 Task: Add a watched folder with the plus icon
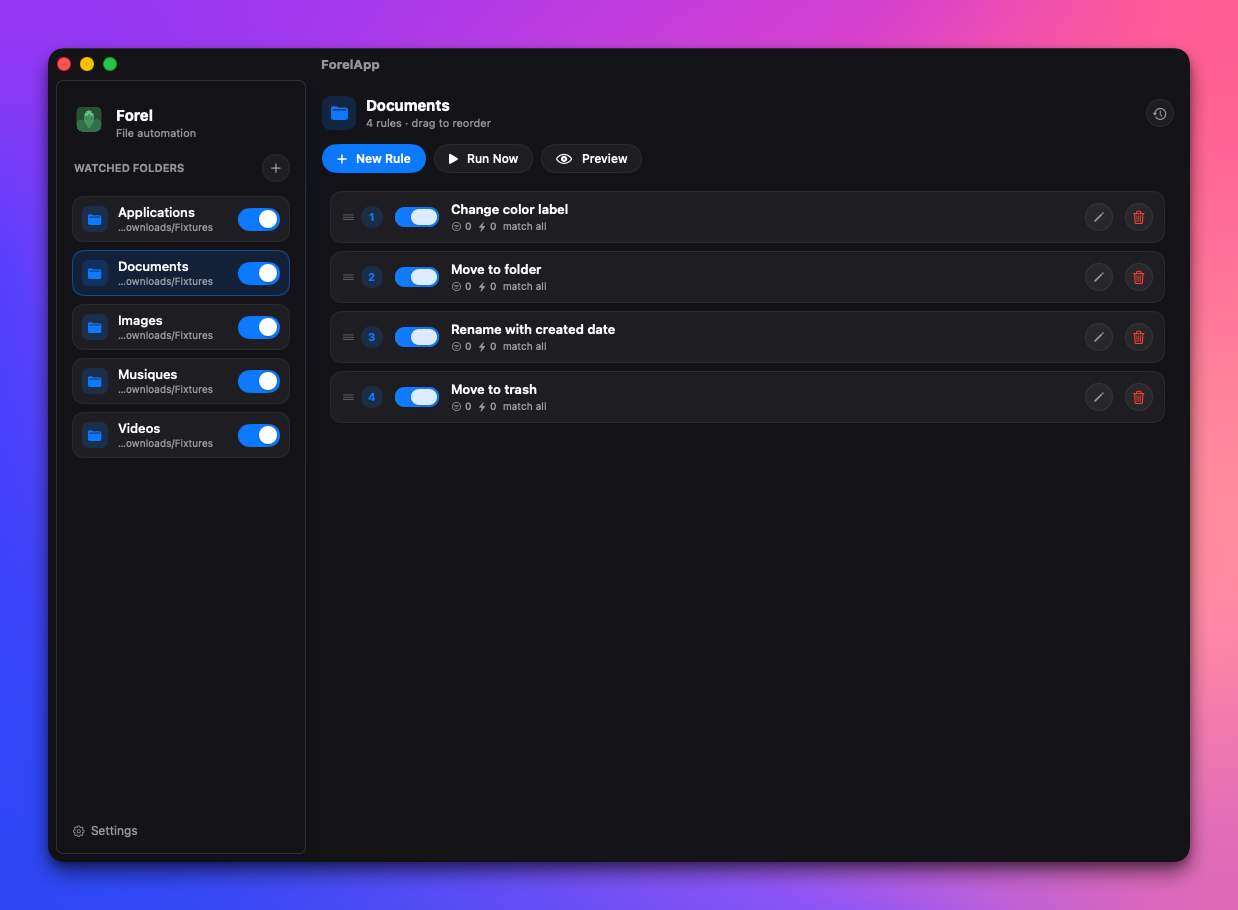coord(276,168)
